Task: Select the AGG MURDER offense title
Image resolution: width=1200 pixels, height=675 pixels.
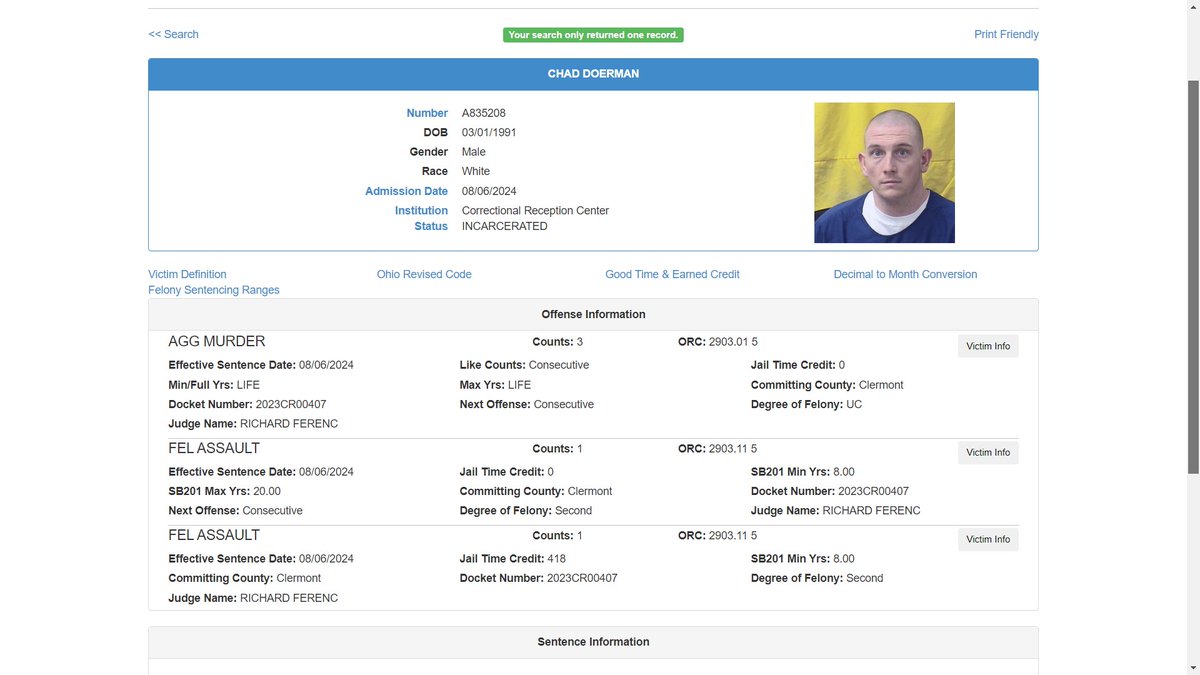Action: point(217,342)
